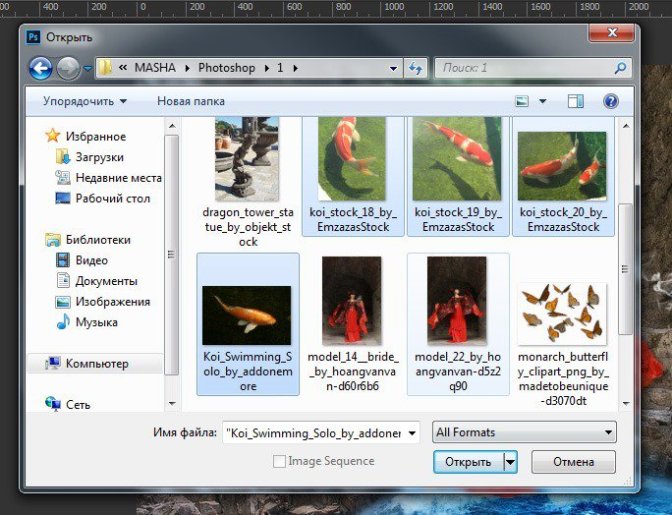
Task: Enable the Image Sequence checkbox
Action: pyautogui.click(x=280, y=461)
